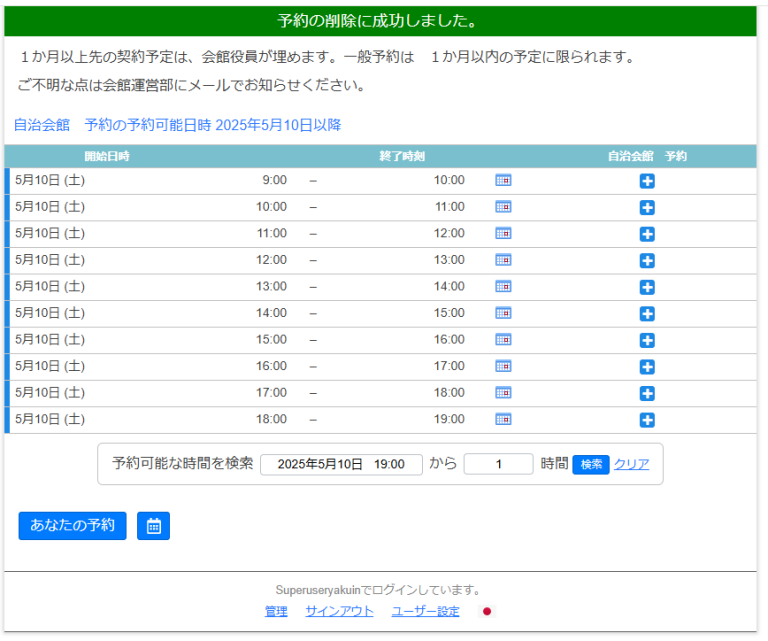Open the ユーザー設定 link

click(425, 611)
